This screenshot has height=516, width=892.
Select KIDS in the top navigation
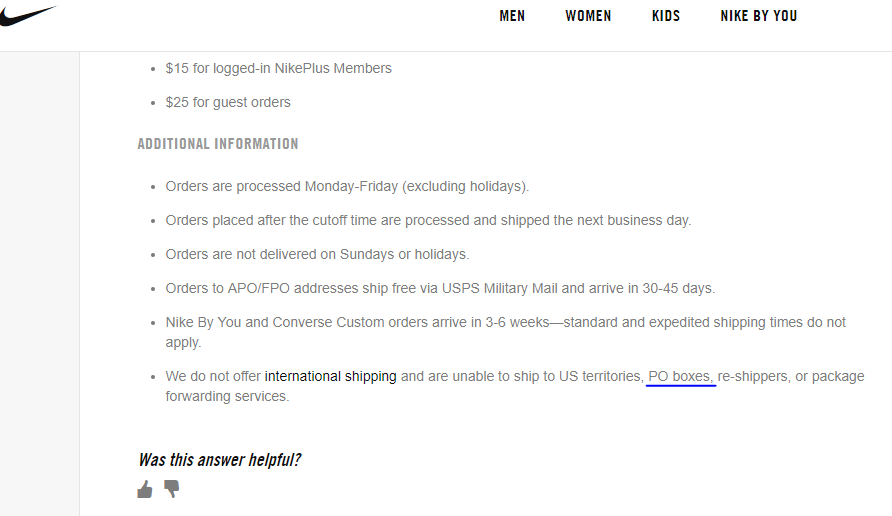[666, 16]
